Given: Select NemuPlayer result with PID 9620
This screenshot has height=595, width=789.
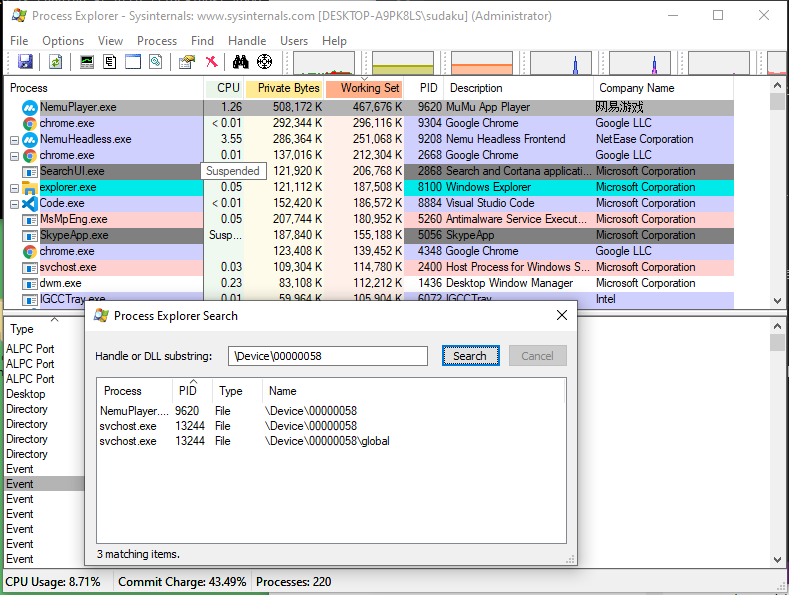Looking at the screenshot, I should [x=331, y=411].
